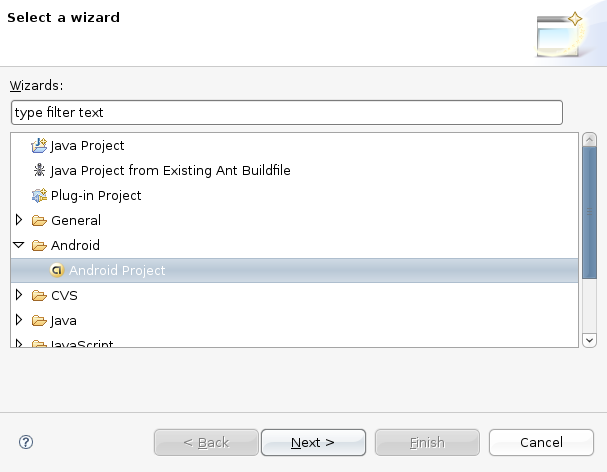Select Java Project from Existing Ant Buildfile
The height and width of the screenshot is (472, 607).
170,171
